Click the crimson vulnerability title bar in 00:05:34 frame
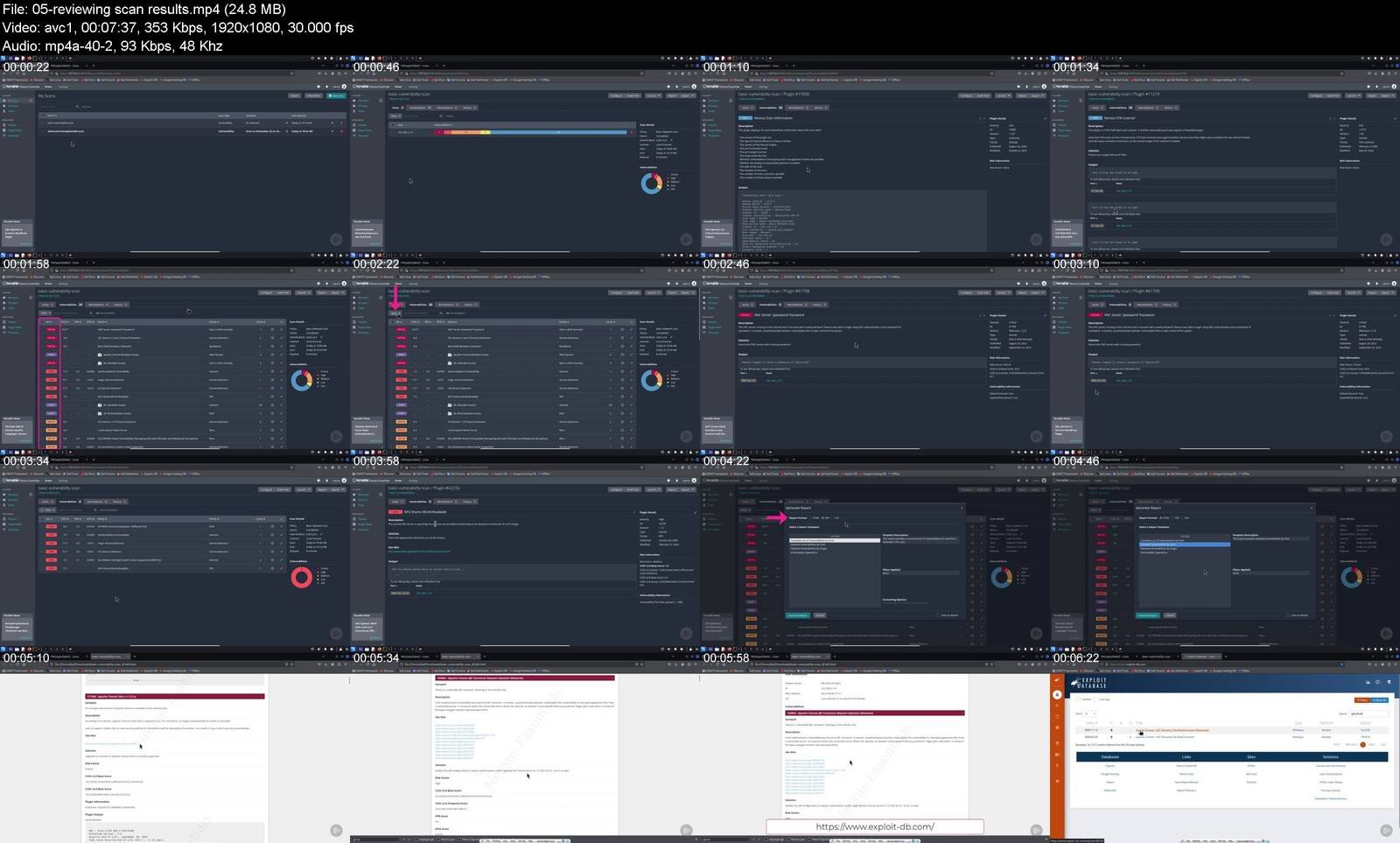Screen dimensions: 1400x843 click(x=525, y=678)
